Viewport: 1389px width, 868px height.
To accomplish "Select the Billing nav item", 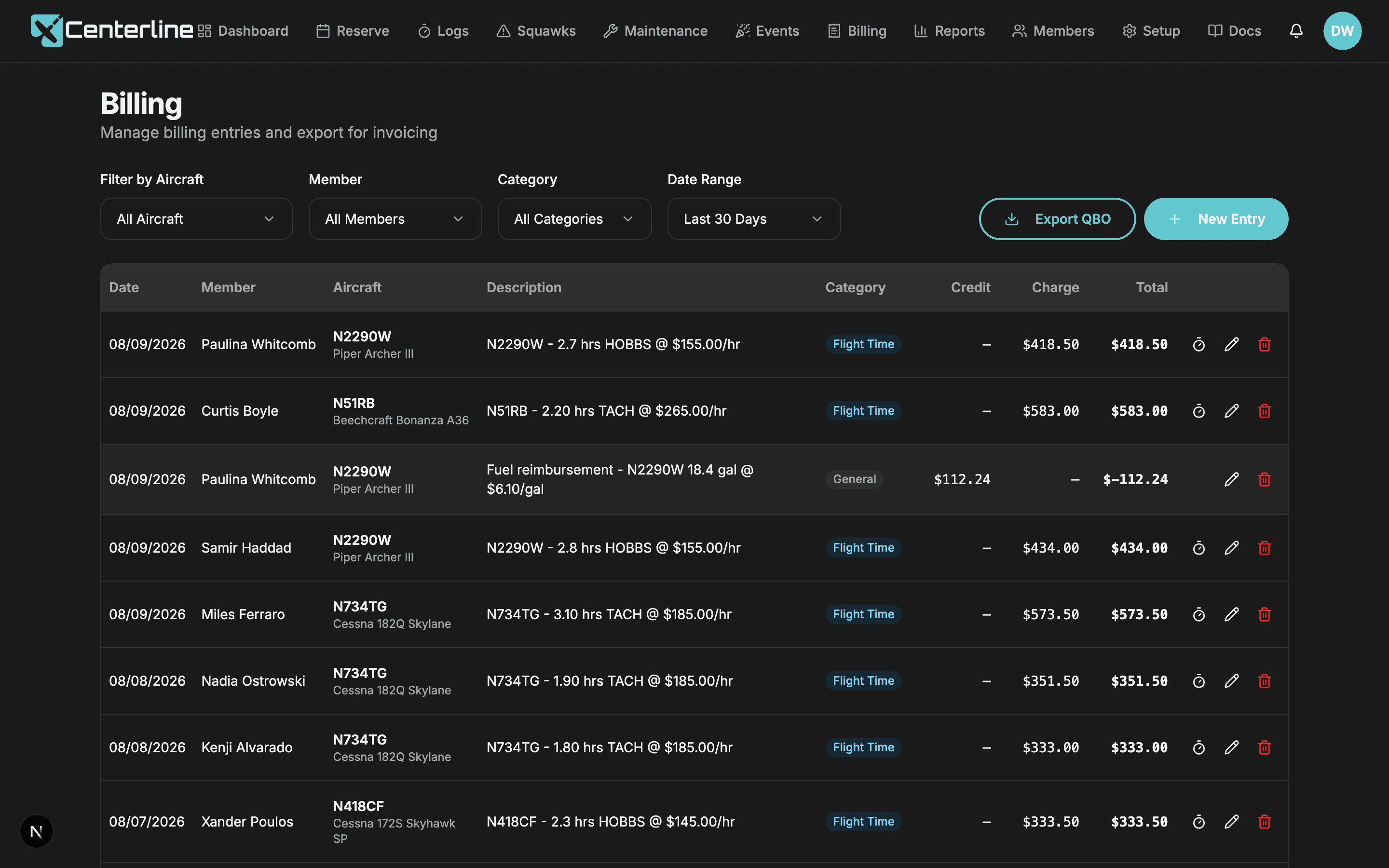I will 858,31.
